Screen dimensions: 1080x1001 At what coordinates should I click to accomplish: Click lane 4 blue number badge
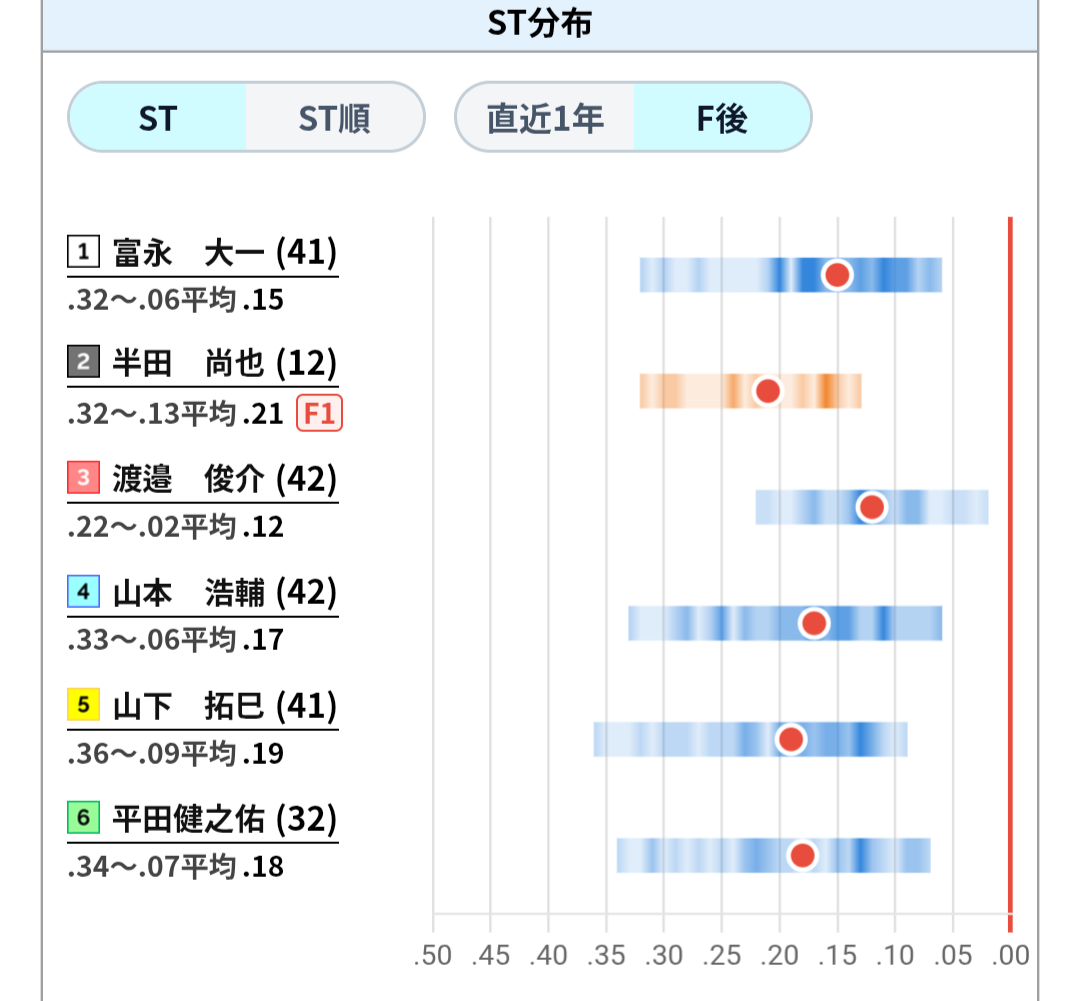[x=83, y=591]
